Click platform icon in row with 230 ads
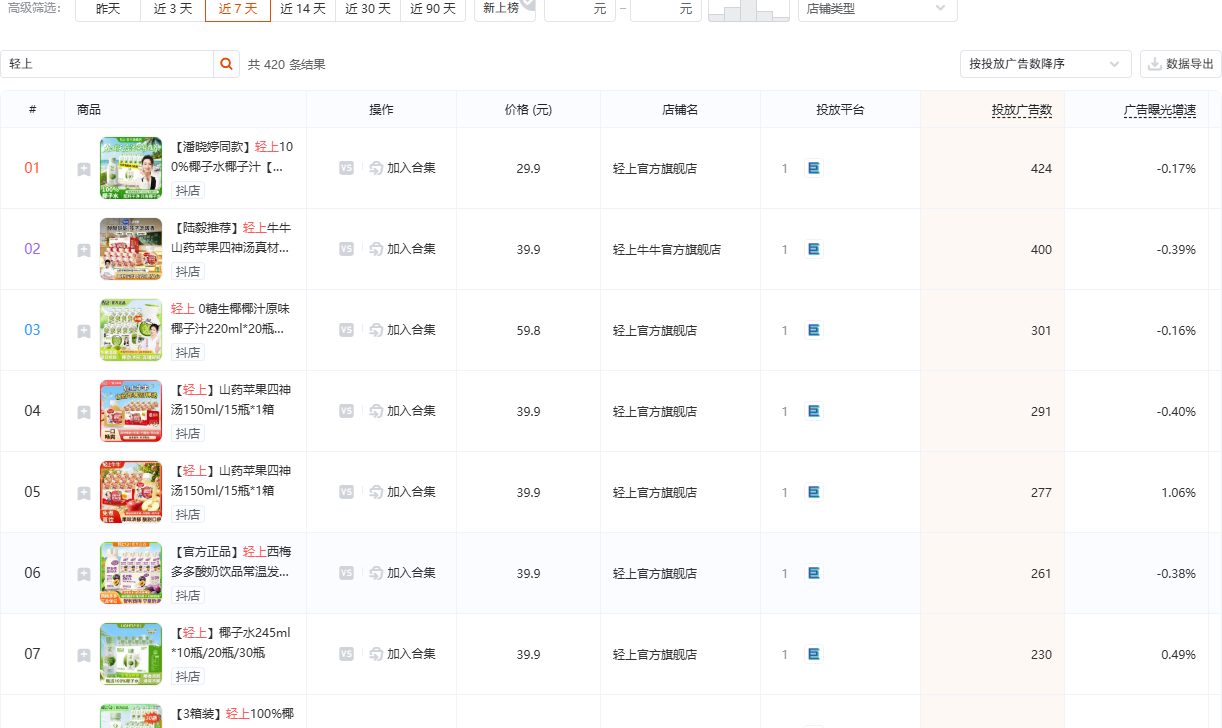This screenshot has height=728, width=1222. 814,654
